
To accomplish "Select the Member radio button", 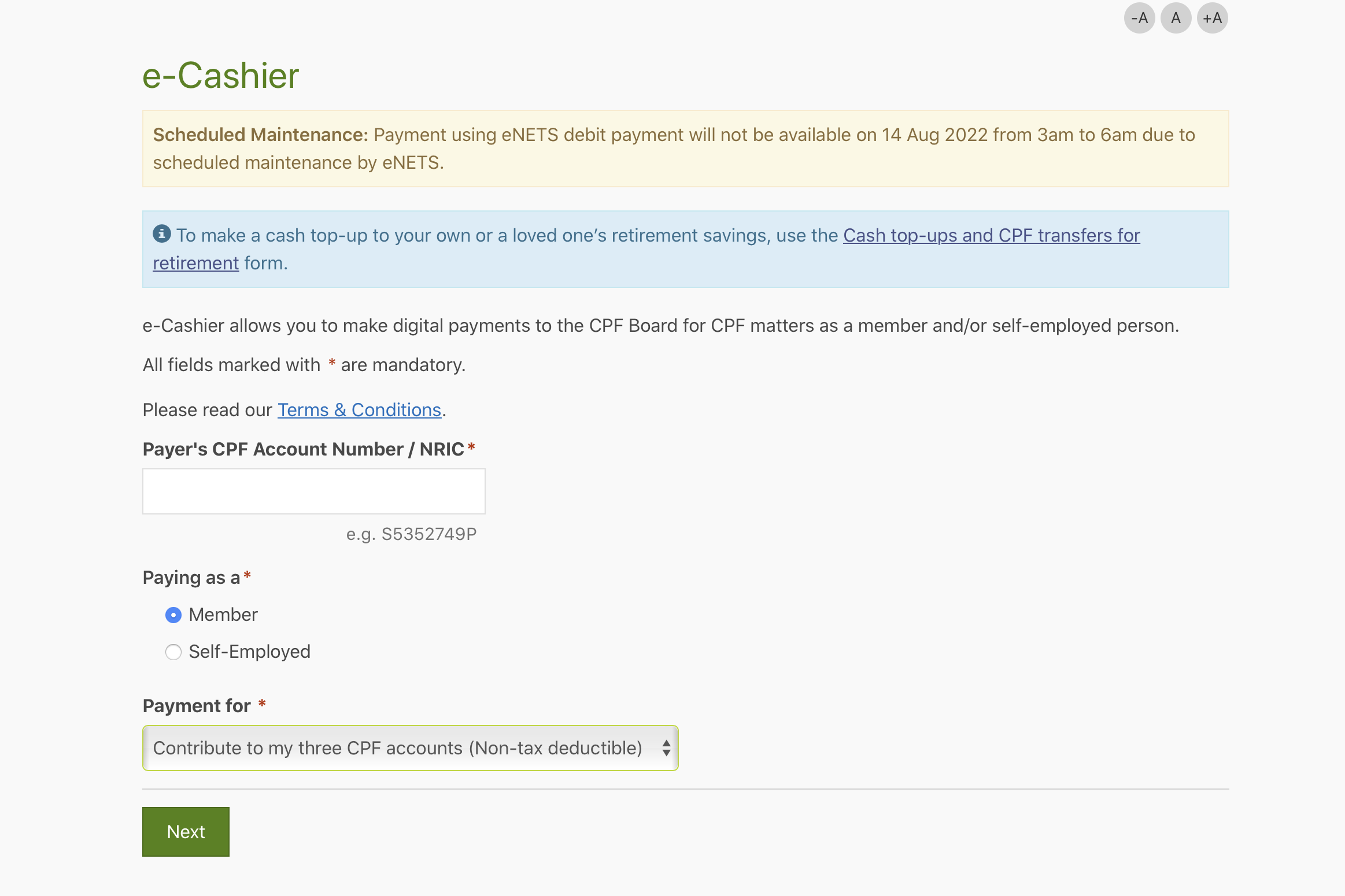I will point(173,615).
